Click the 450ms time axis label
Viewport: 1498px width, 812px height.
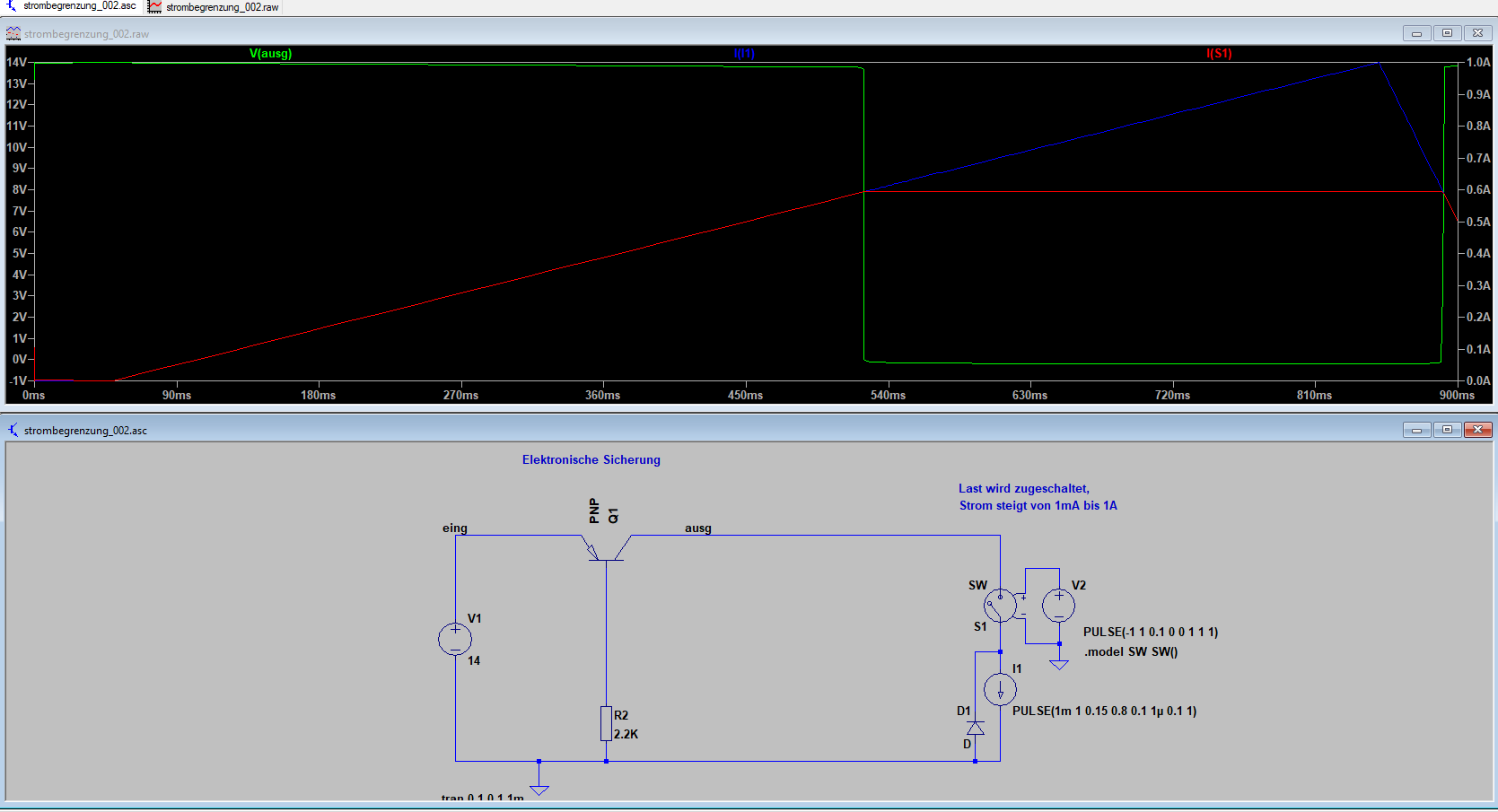(745, 396)
